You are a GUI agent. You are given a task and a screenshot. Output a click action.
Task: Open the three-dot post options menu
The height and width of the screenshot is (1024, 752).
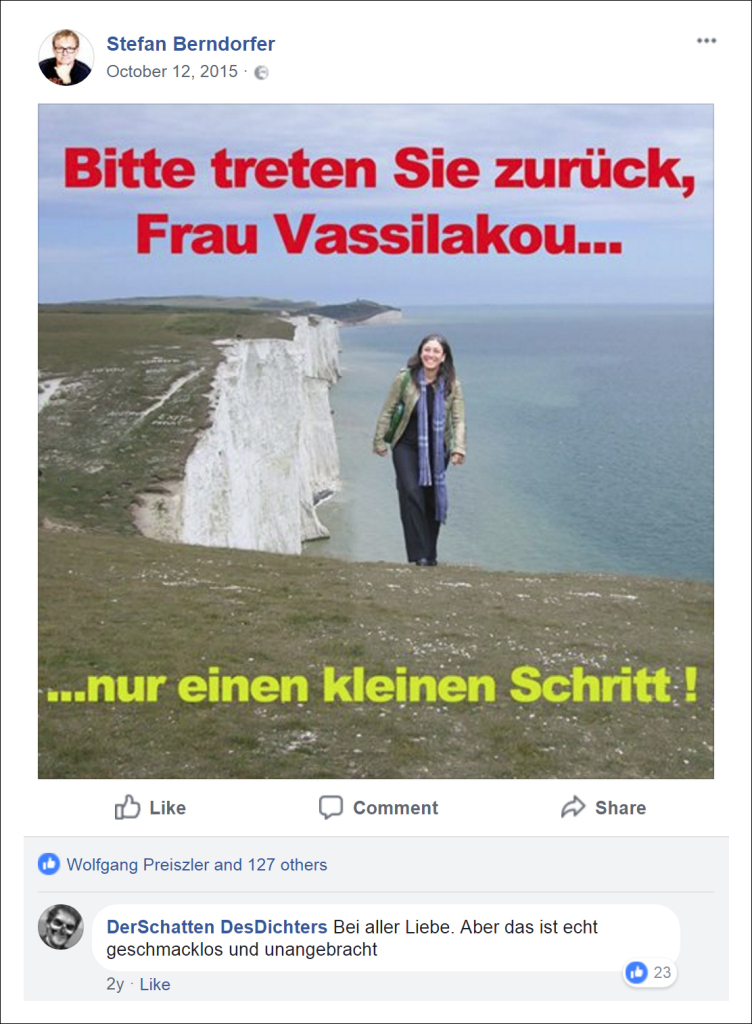[706, 40]
